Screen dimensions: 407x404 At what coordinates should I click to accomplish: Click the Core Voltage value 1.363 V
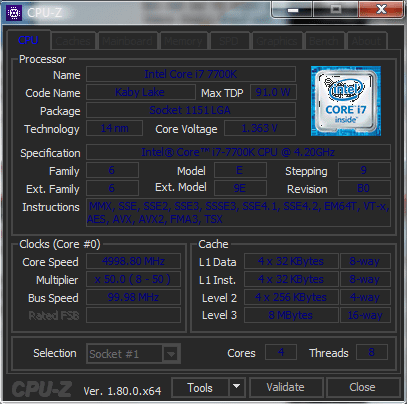pos(260,128)
